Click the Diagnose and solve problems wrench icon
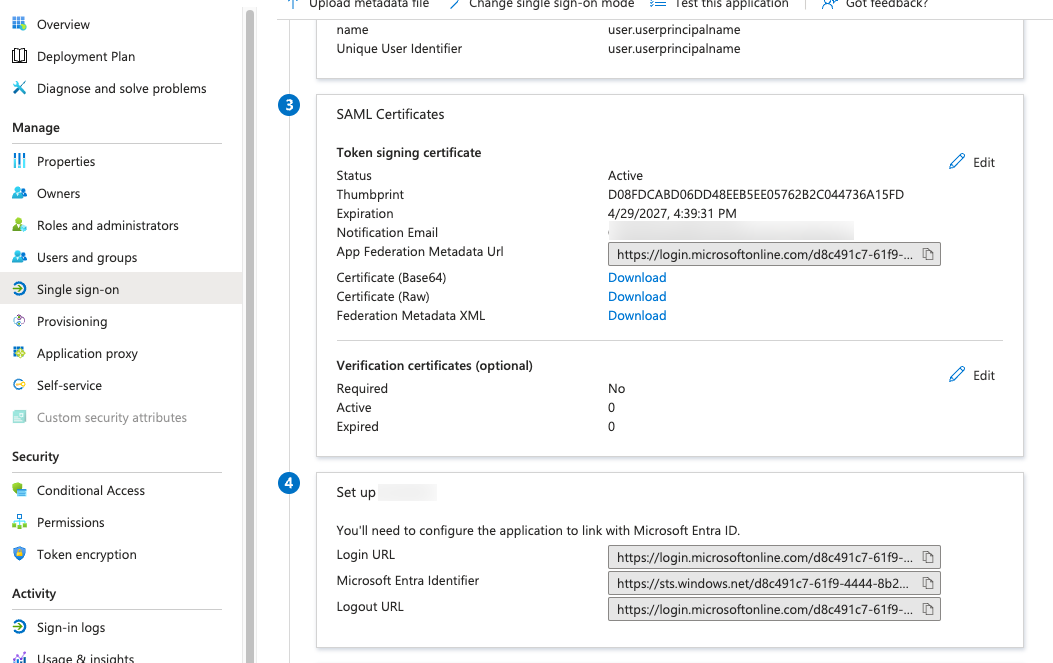The height and width of the screenshot is (663, 1053). 19,88
